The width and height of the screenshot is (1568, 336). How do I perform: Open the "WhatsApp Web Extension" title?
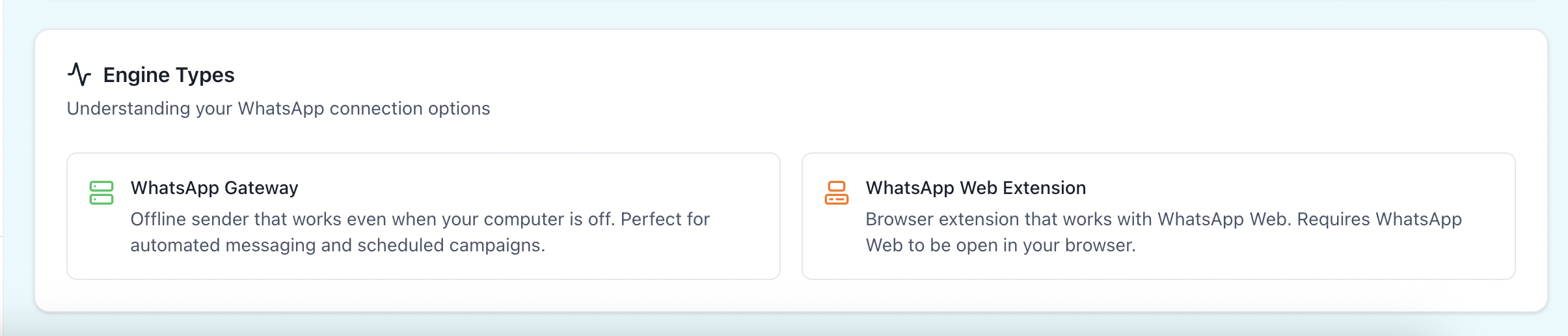975,188
